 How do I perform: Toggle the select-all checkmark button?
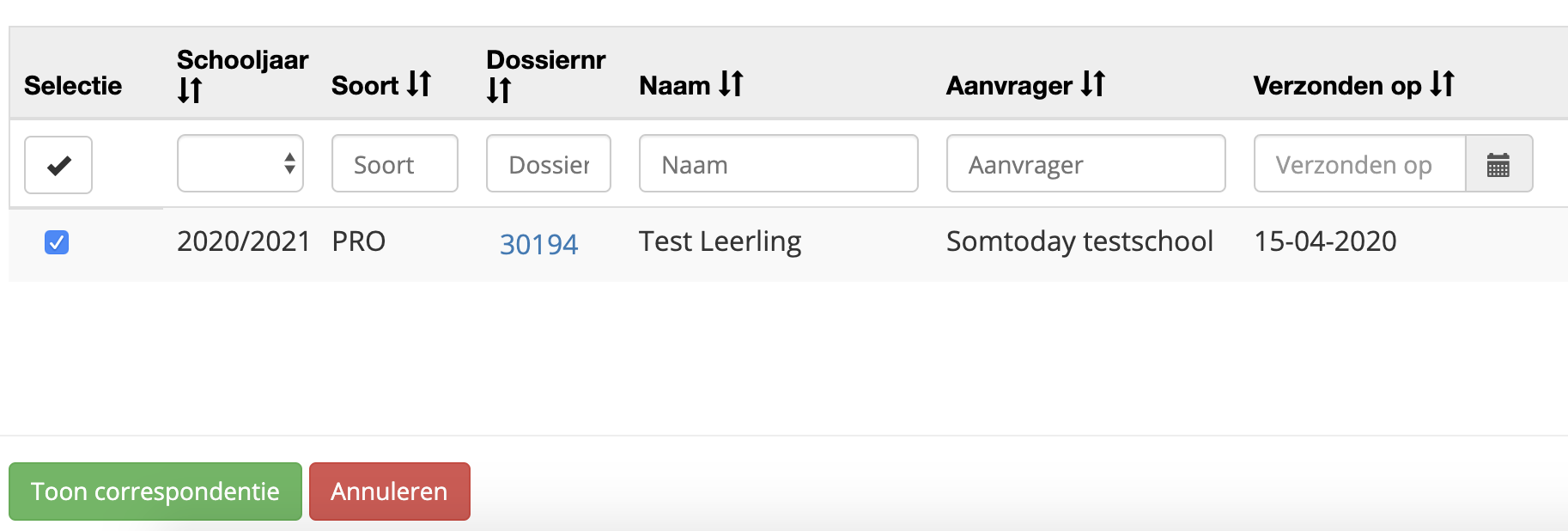coord(58,165)
